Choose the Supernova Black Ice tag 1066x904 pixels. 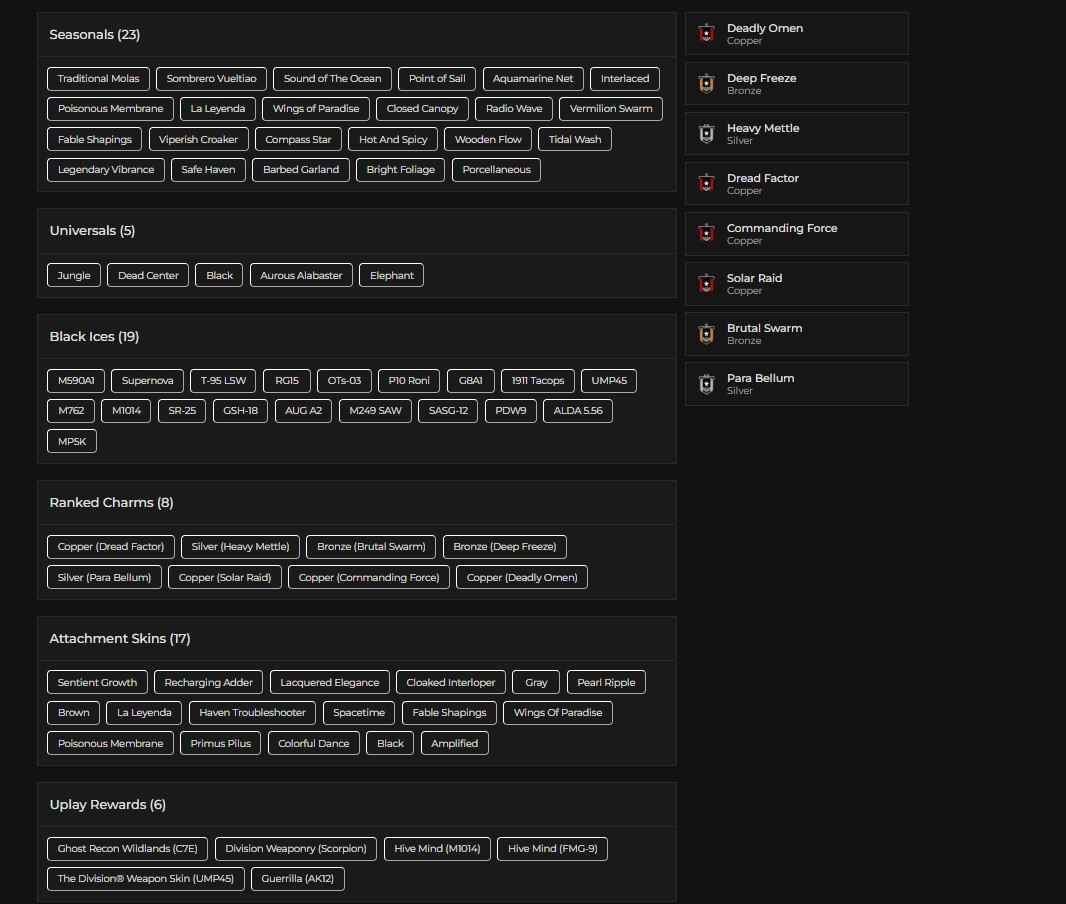147,381
